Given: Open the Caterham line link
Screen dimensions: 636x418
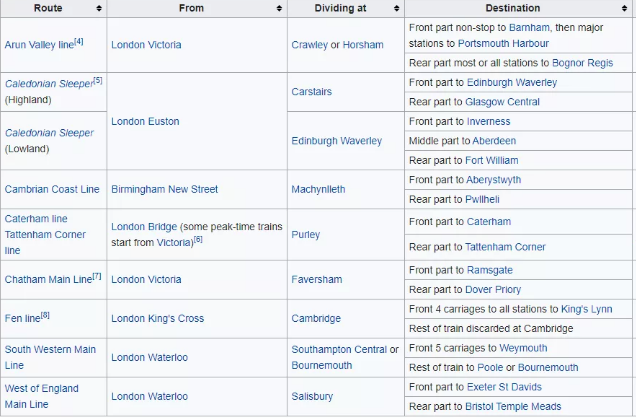Looking at the screenshot, I should coord(36,219).
